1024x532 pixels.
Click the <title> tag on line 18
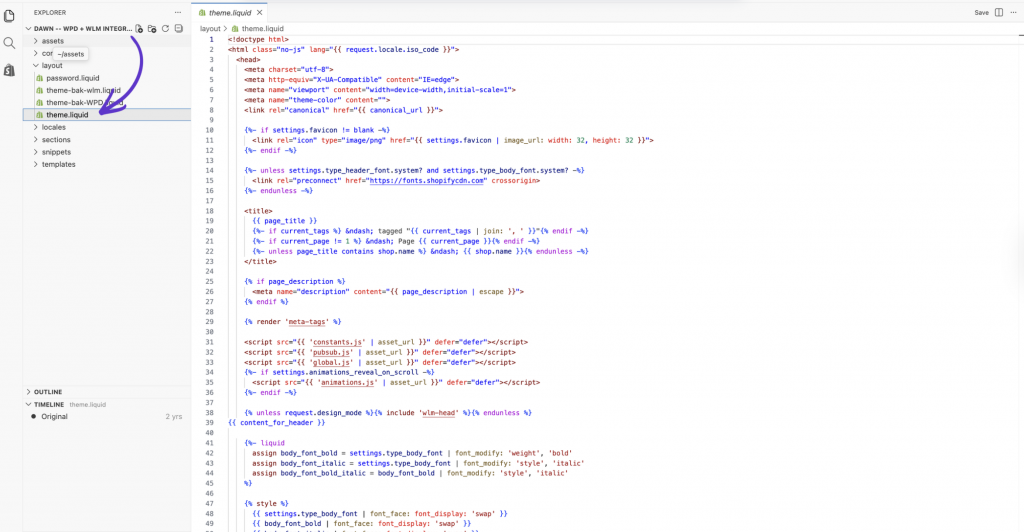point(258,211)
